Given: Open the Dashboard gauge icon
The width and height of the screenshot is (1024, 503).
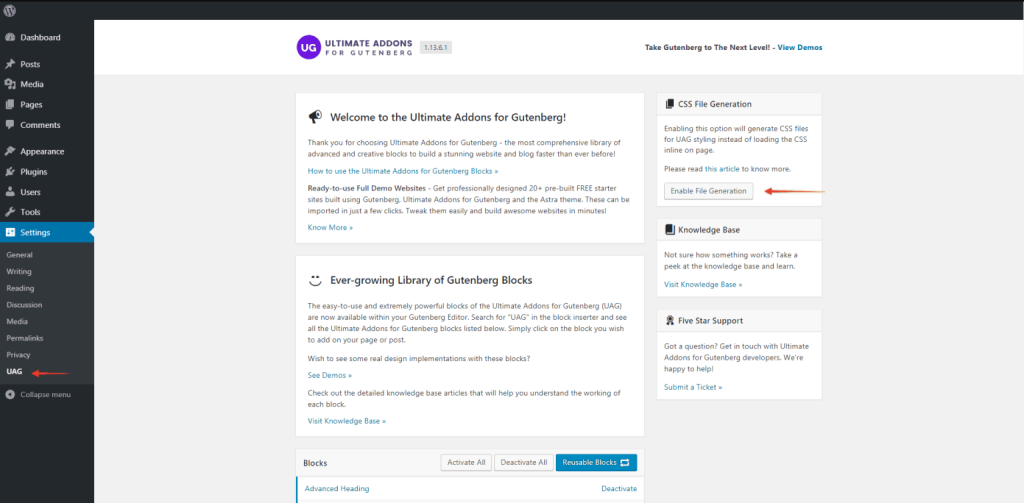Looking at the screenshot, I should tap(10, 37).
